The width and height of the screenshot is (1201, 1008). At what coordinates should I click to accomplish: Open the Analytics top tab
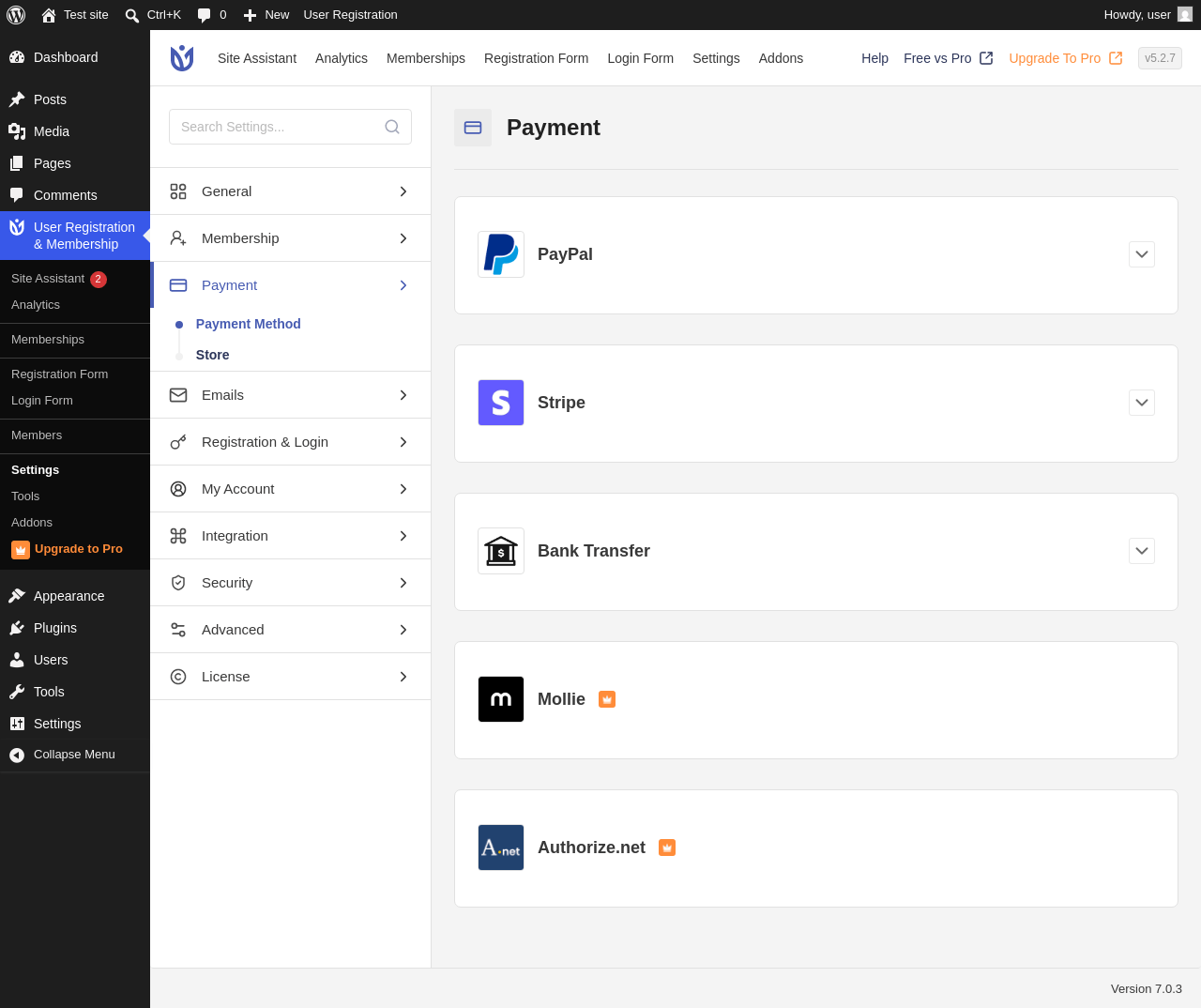click(x=342, y=58)
